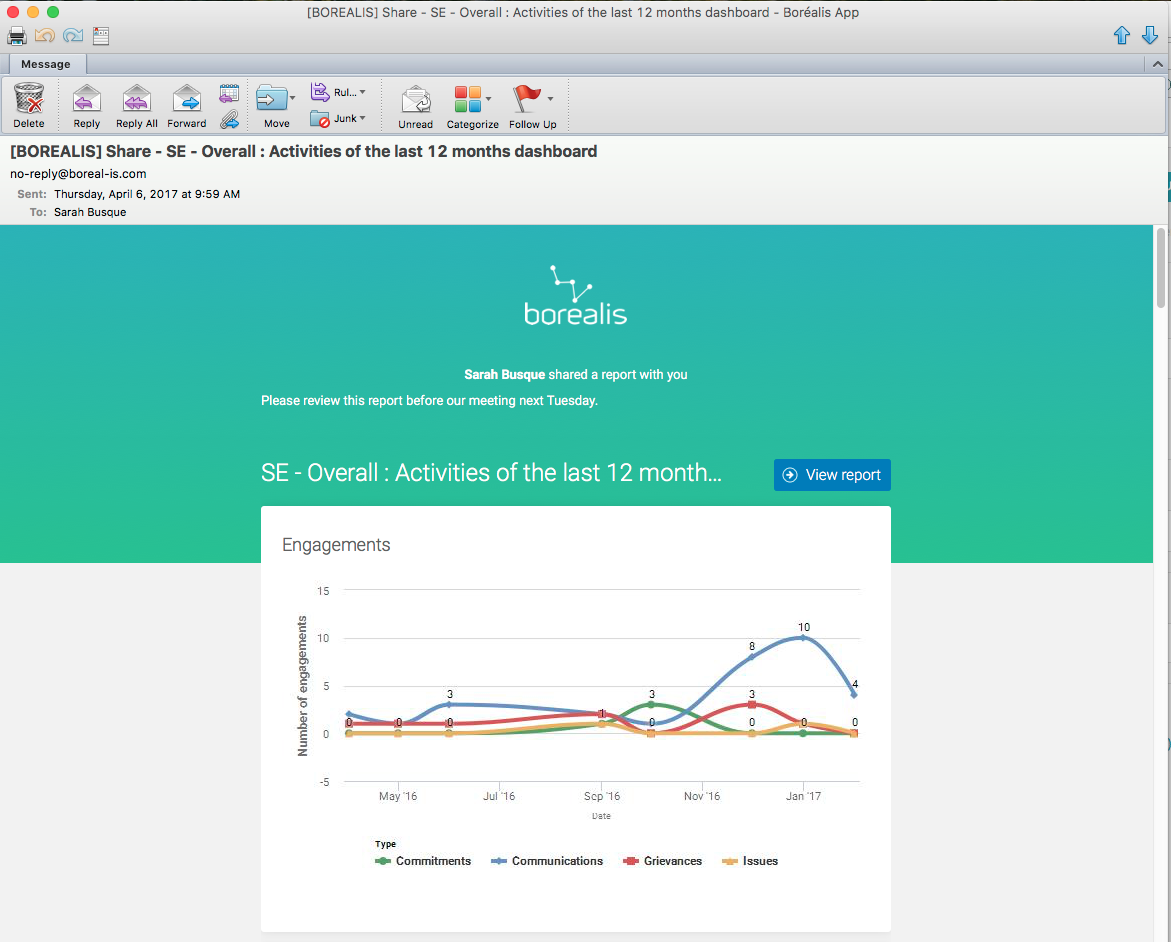Image resolution: width=1171 pixels, height=942 pixels.
Task: Go to next message with down arrow
Action: 1150,35
